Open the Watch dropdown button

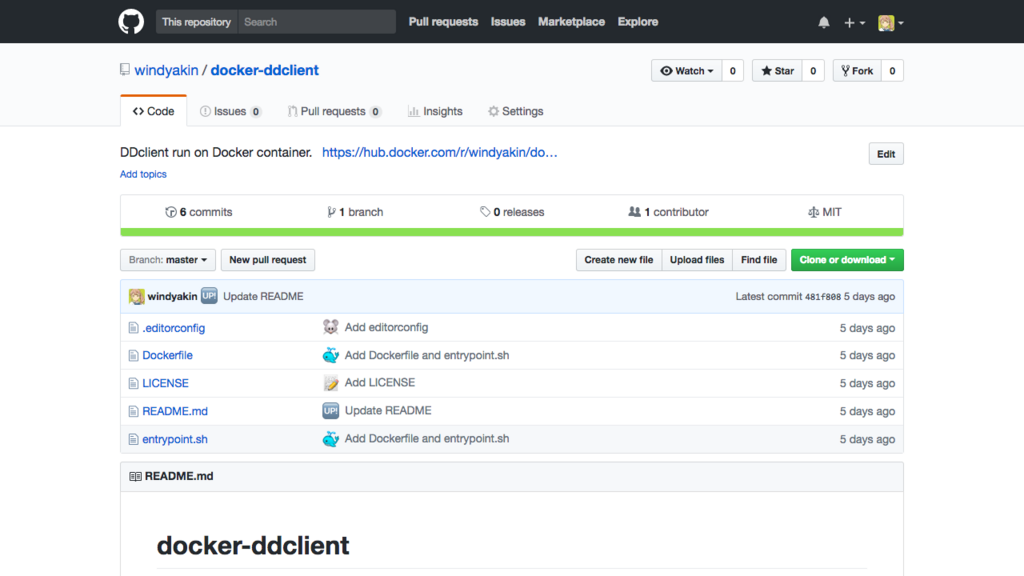(x=686, y=71)
